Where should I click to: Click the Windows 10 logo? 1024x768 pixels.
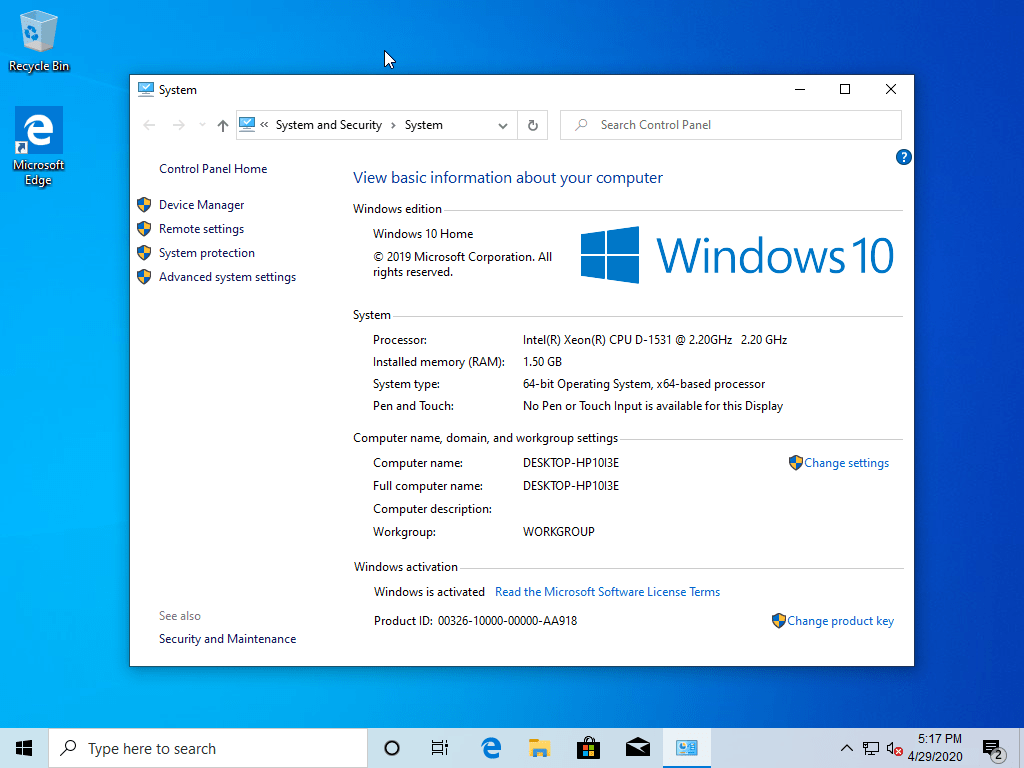pos(737,255)
